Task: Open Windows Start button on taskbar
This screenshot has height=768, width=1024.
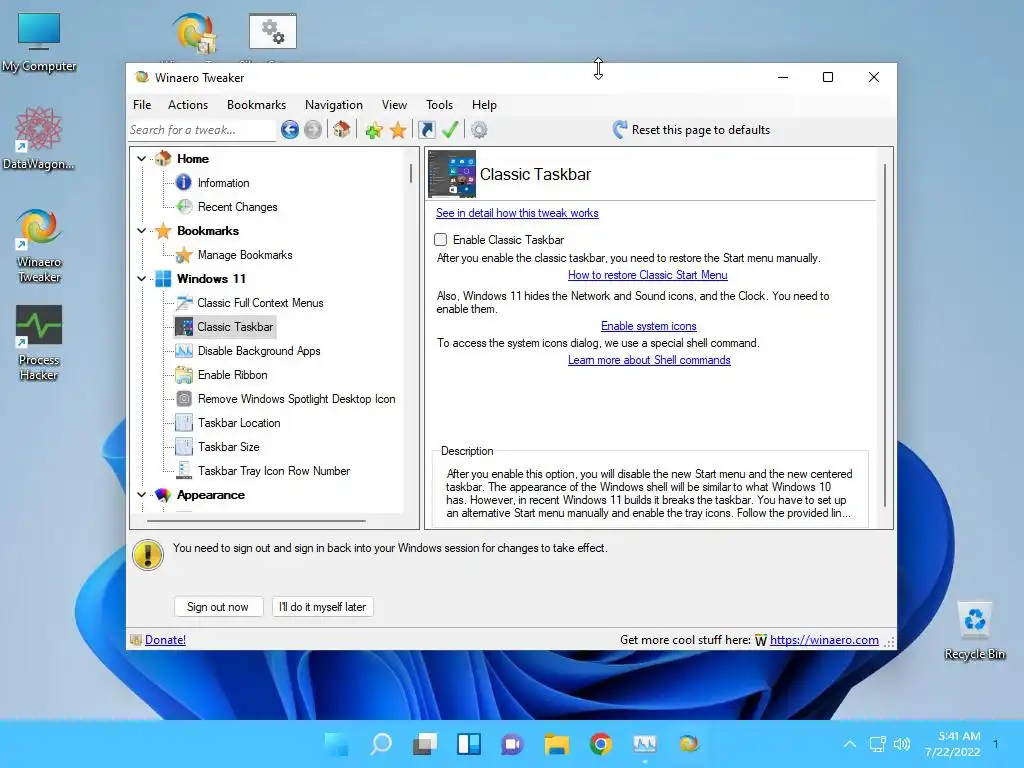Action: point(337,744)
